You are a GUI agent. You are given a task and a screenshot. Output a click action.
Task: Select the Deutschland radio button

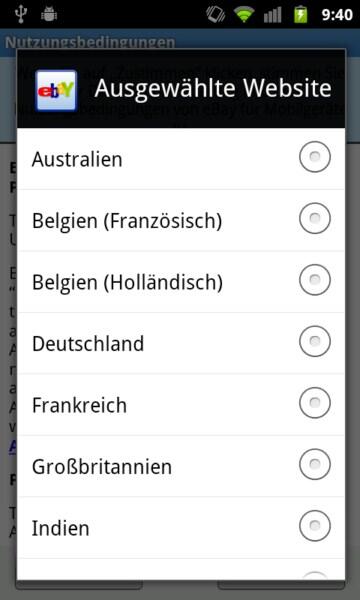(x=314, y=341)
